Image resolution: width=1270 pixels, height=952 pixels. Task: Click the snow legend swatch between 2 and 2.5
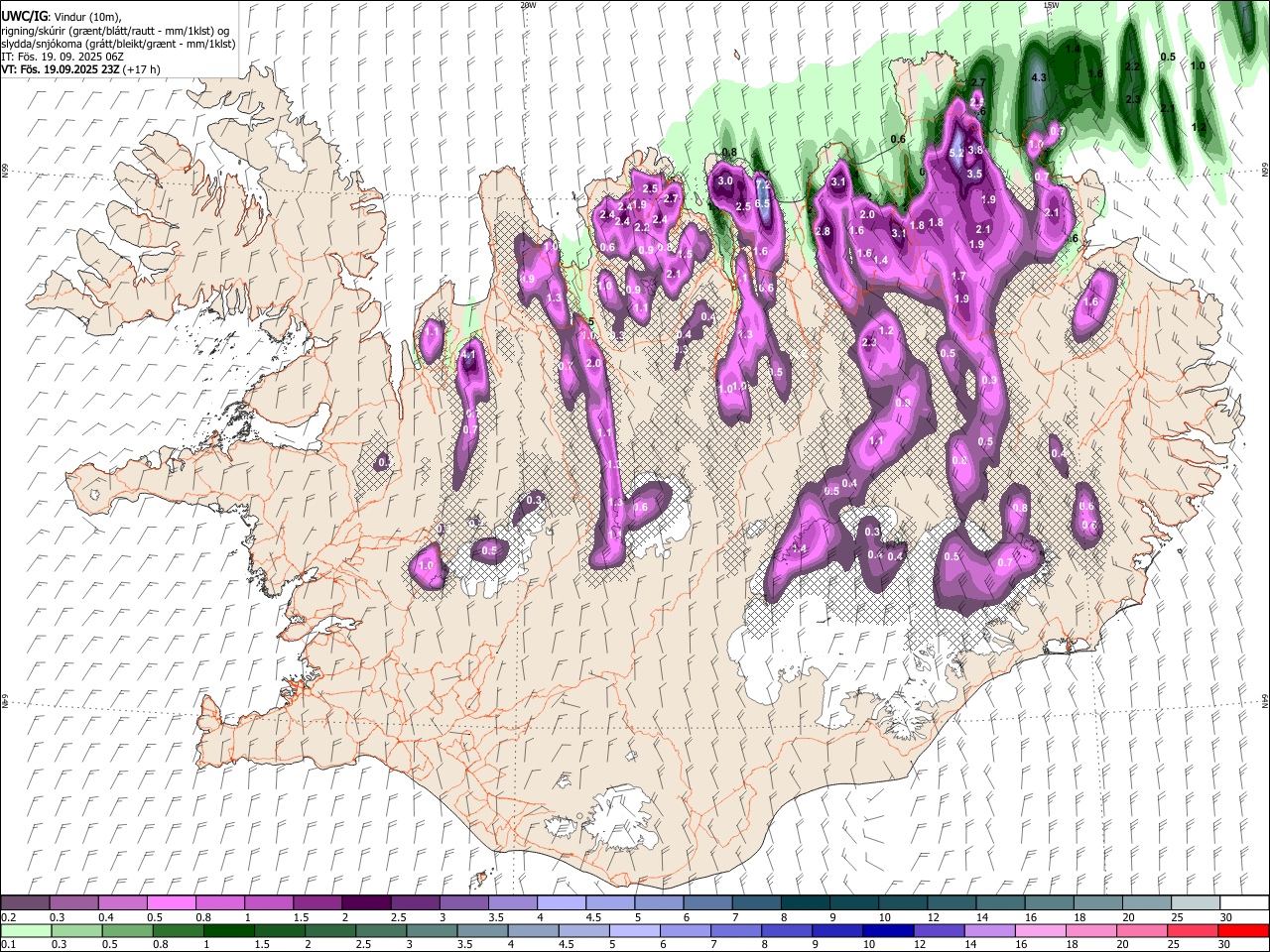[366, 903]
